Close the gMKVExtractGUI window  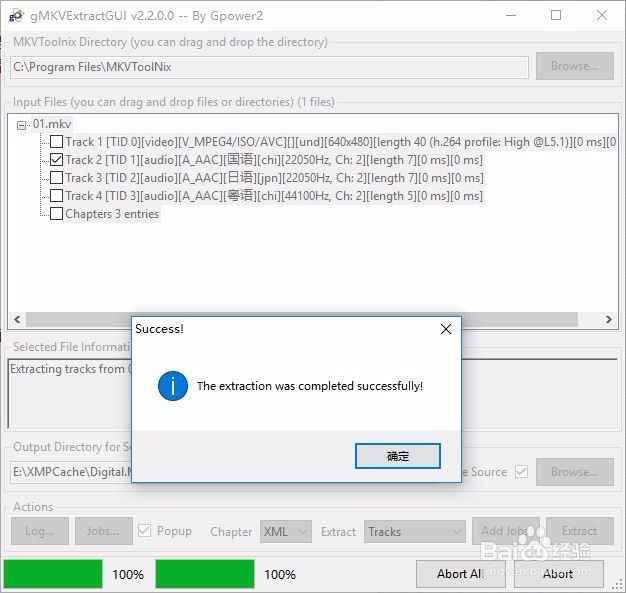coord(602,16)
